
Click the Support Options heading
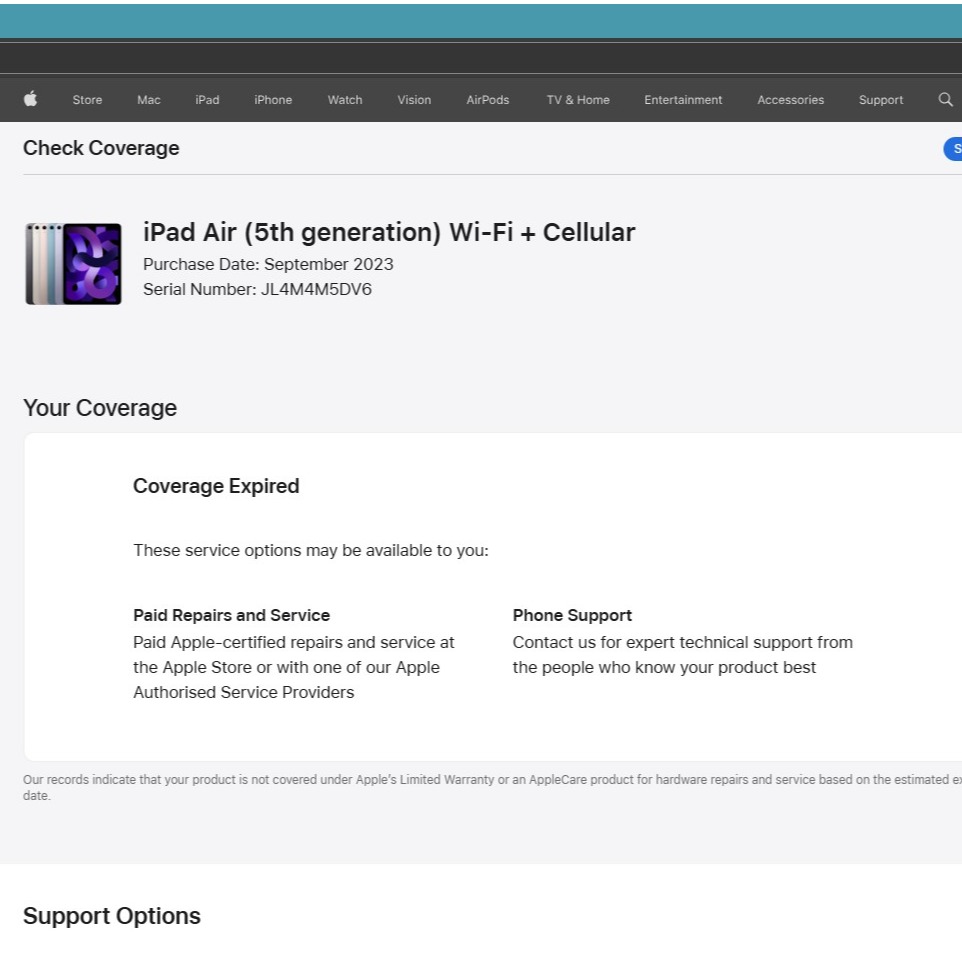112,916
